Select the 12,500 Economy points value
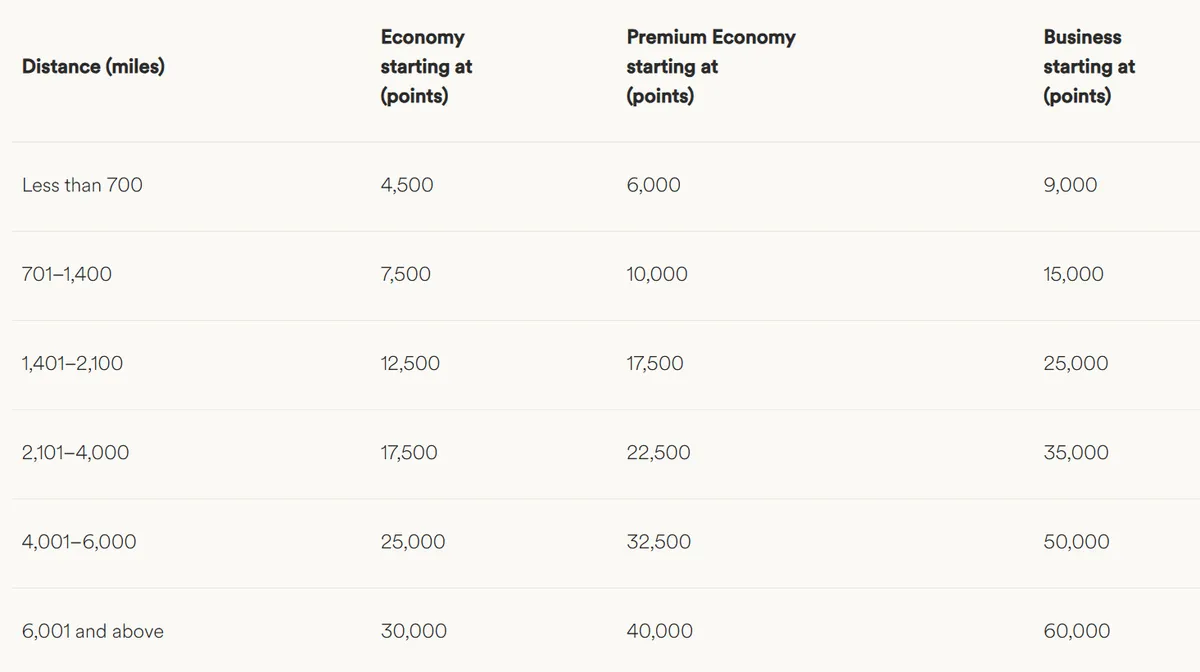 click(x=410, y=363)
